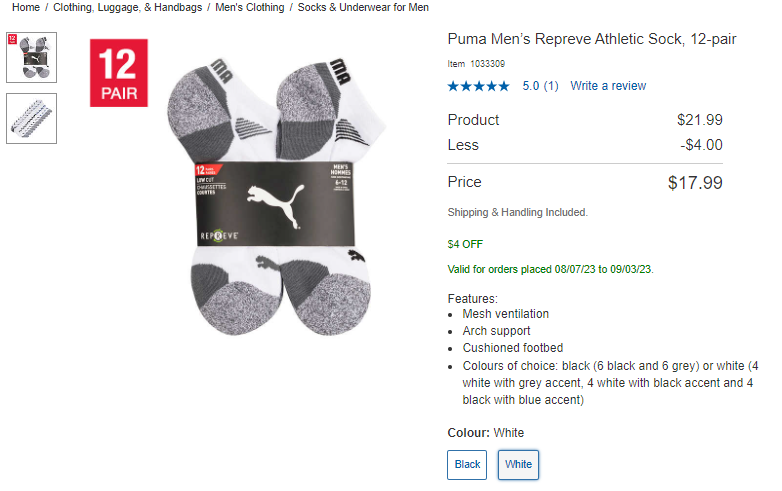Screen dimensions: 782x491
Task: Open Clothing, Luggage, & Handbags breadcrumb
Action: [127, 8]
